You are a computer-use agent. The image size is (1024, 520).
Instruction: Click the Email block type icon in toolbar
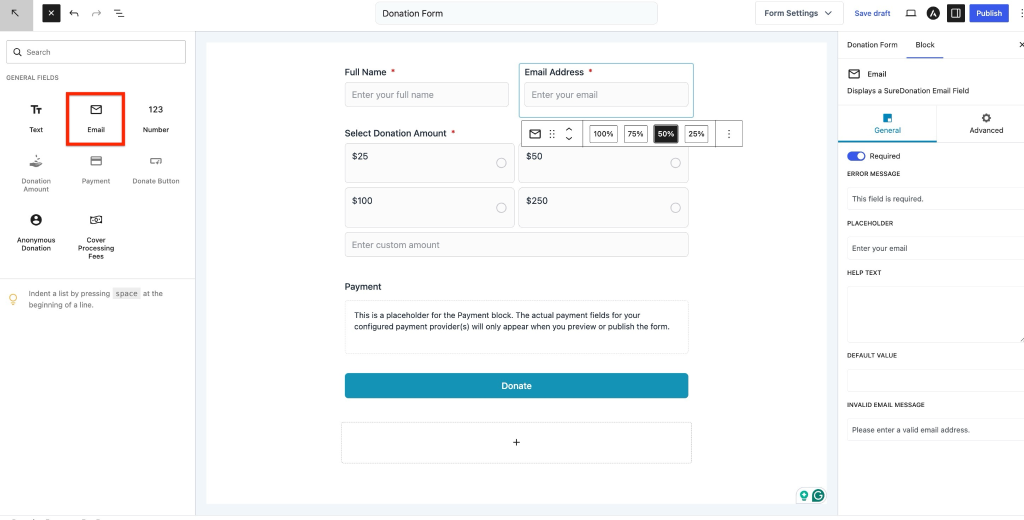point(535,134)
